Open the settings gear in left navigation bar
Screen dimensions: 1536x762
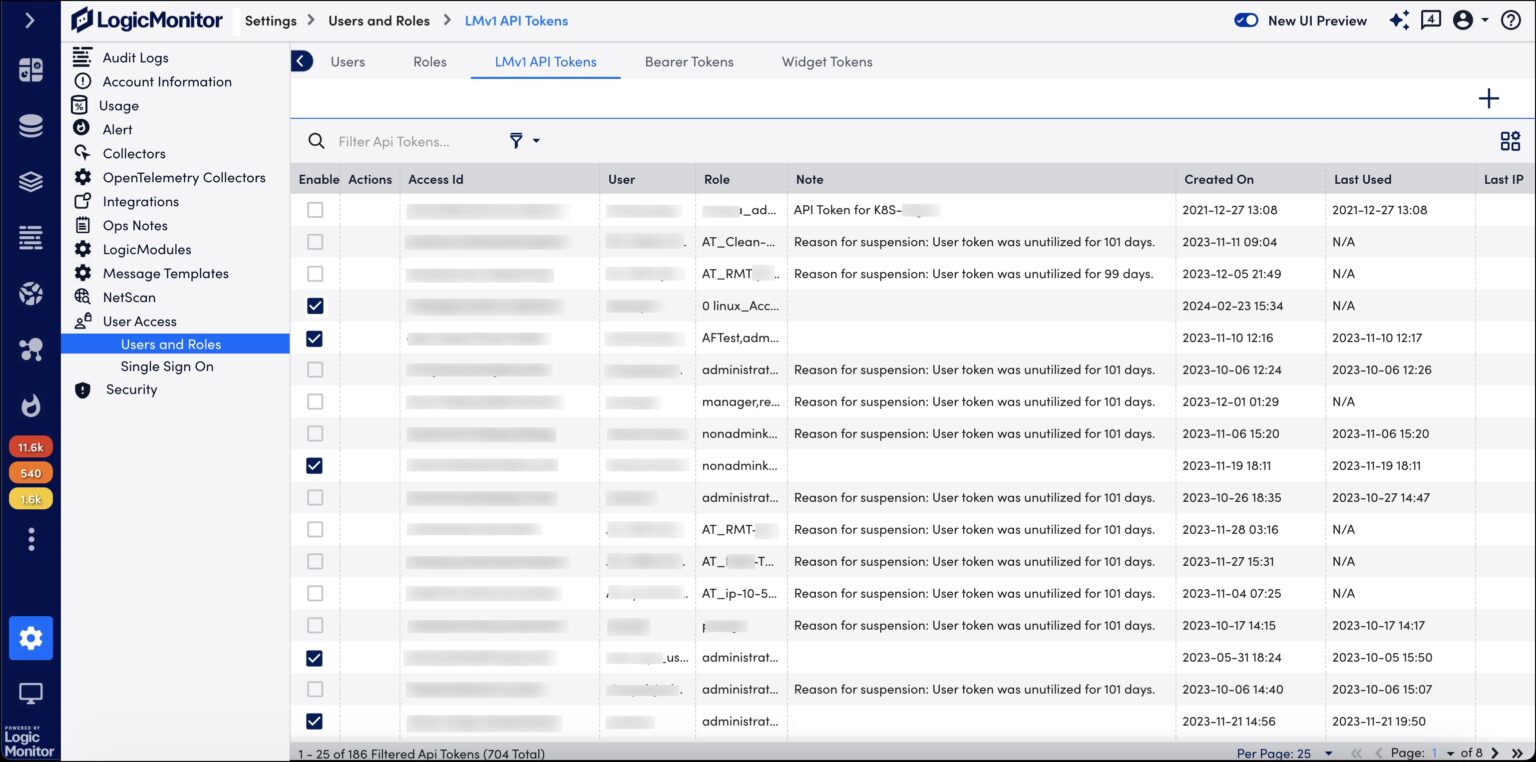(31, 638)
